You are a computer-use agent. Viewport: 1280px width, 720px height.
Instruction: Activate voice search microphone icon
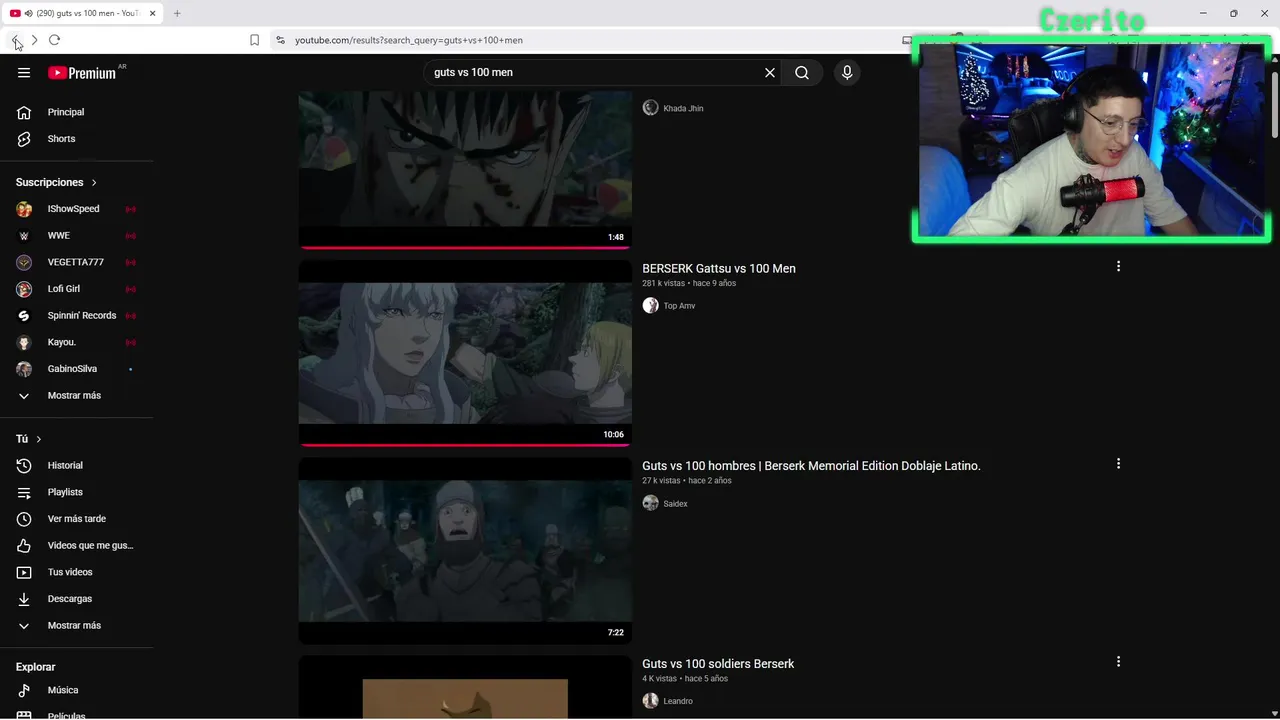(x=847, y=72)
